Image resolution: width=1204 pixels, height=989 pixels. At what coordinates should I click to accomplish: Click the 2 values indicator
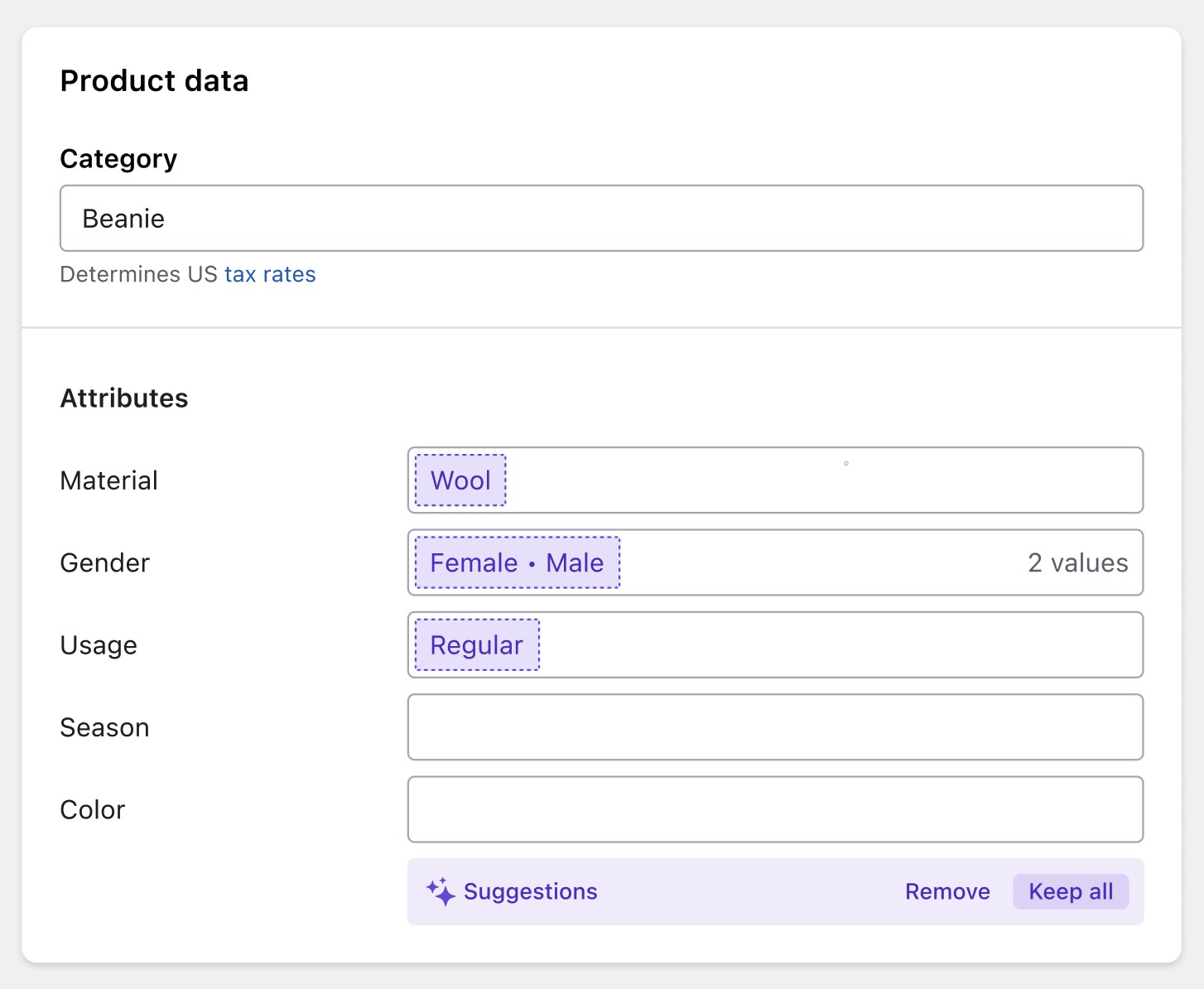point(1077,563)
